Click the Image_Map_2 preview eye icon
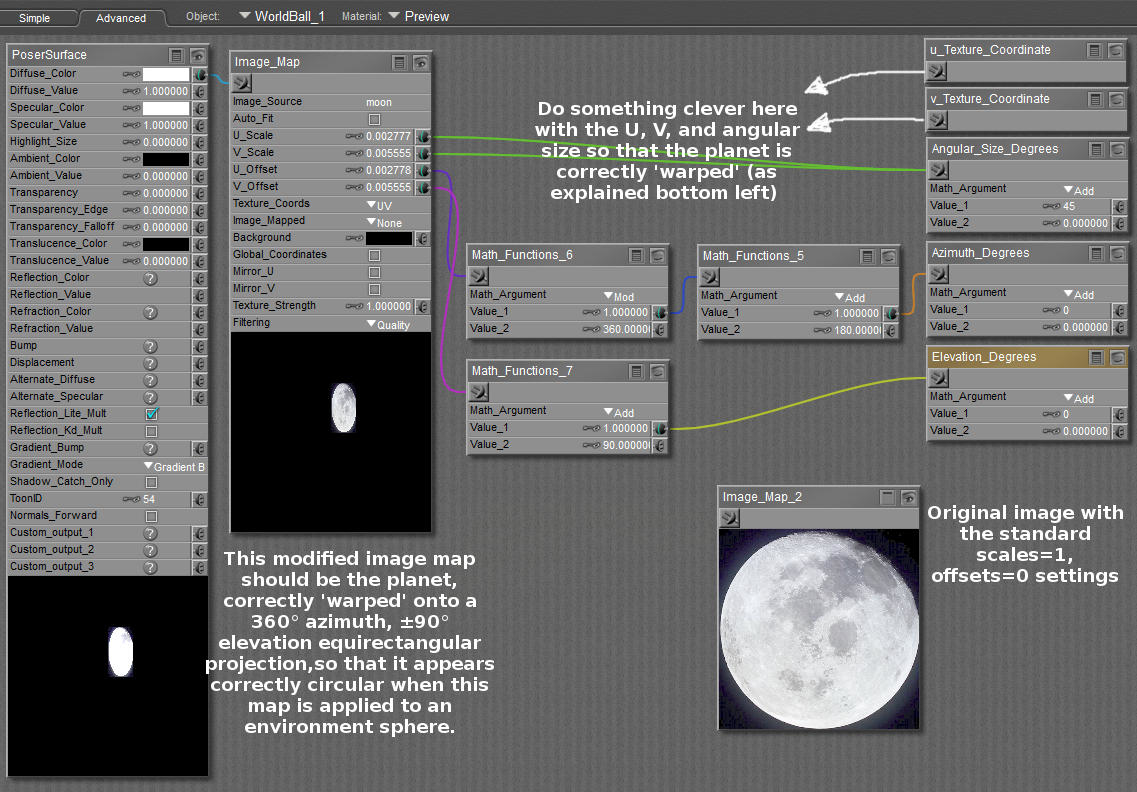This screenshot has height=792, width=1137. click(x=909, y=497)
